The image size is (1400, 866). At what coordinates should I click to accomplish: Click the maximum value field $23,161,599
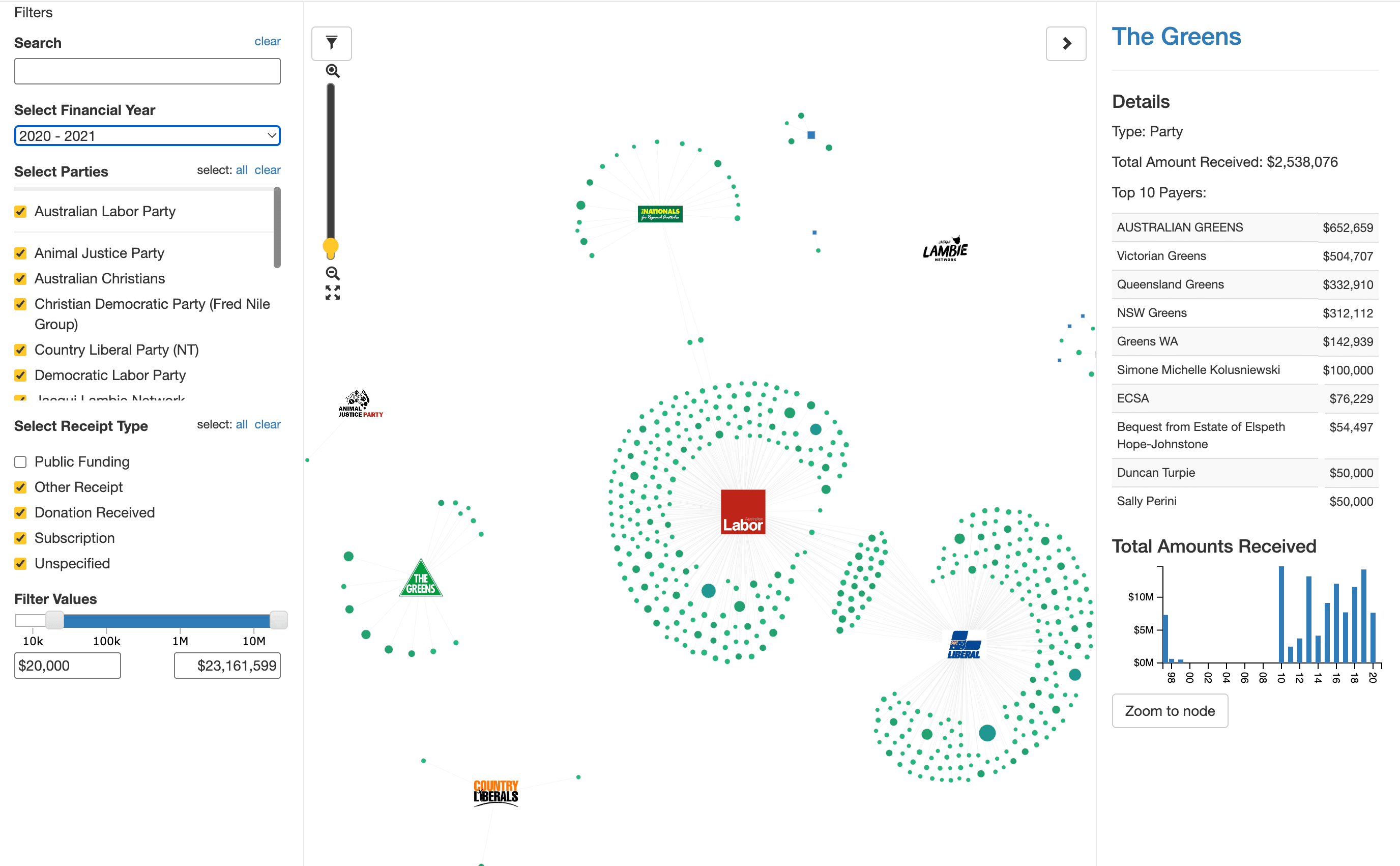(227, 666)
